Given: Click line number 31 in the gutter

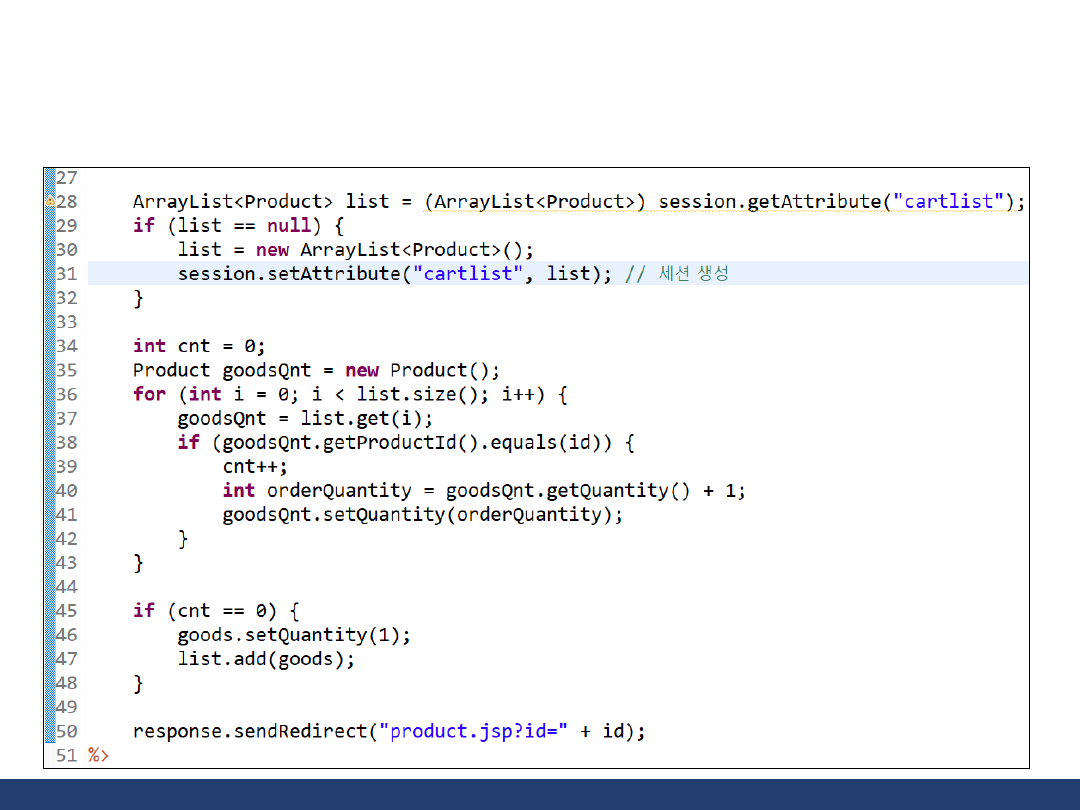Looking at the screenshot, I should (x=66, y=274).
